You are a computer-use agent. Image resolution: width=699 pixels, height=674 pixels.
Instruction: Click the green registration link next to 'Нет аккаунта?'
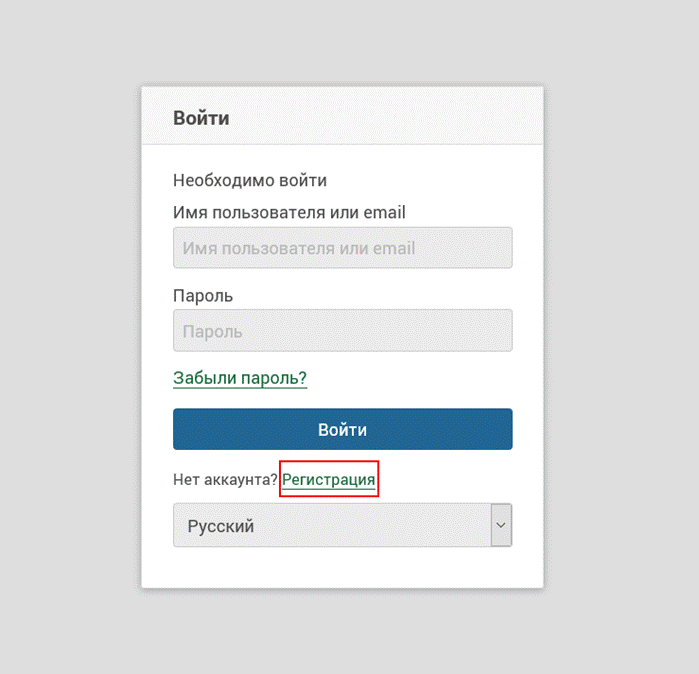tap(329, 480)
